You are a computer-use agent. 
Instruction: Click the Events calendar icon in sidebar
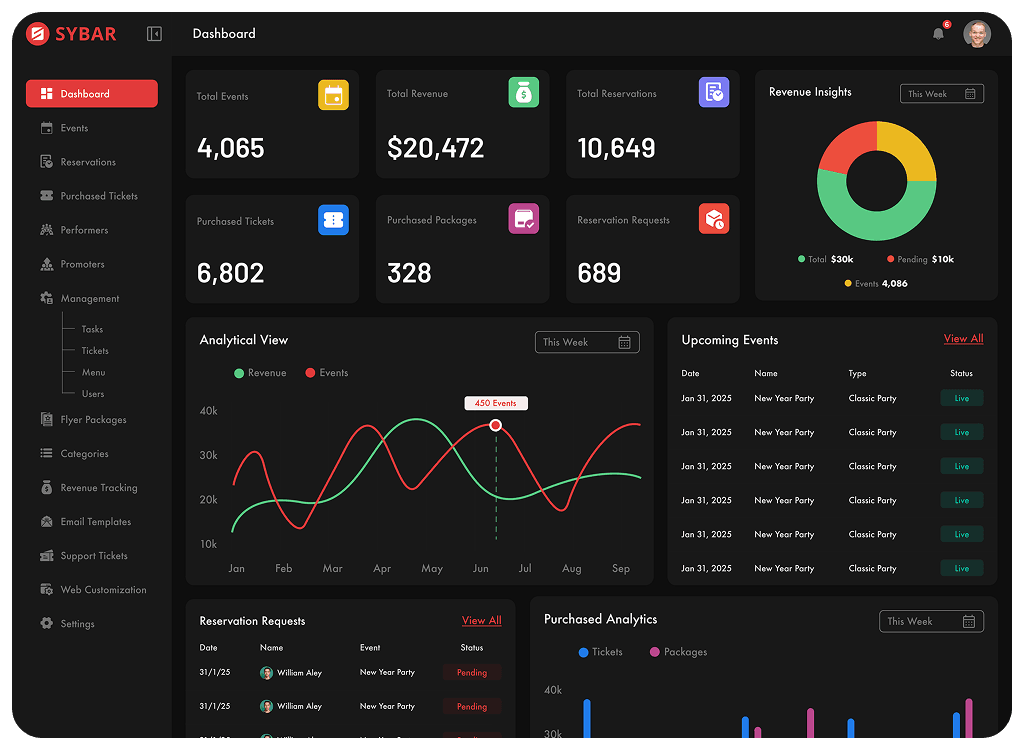coord(46,128)
